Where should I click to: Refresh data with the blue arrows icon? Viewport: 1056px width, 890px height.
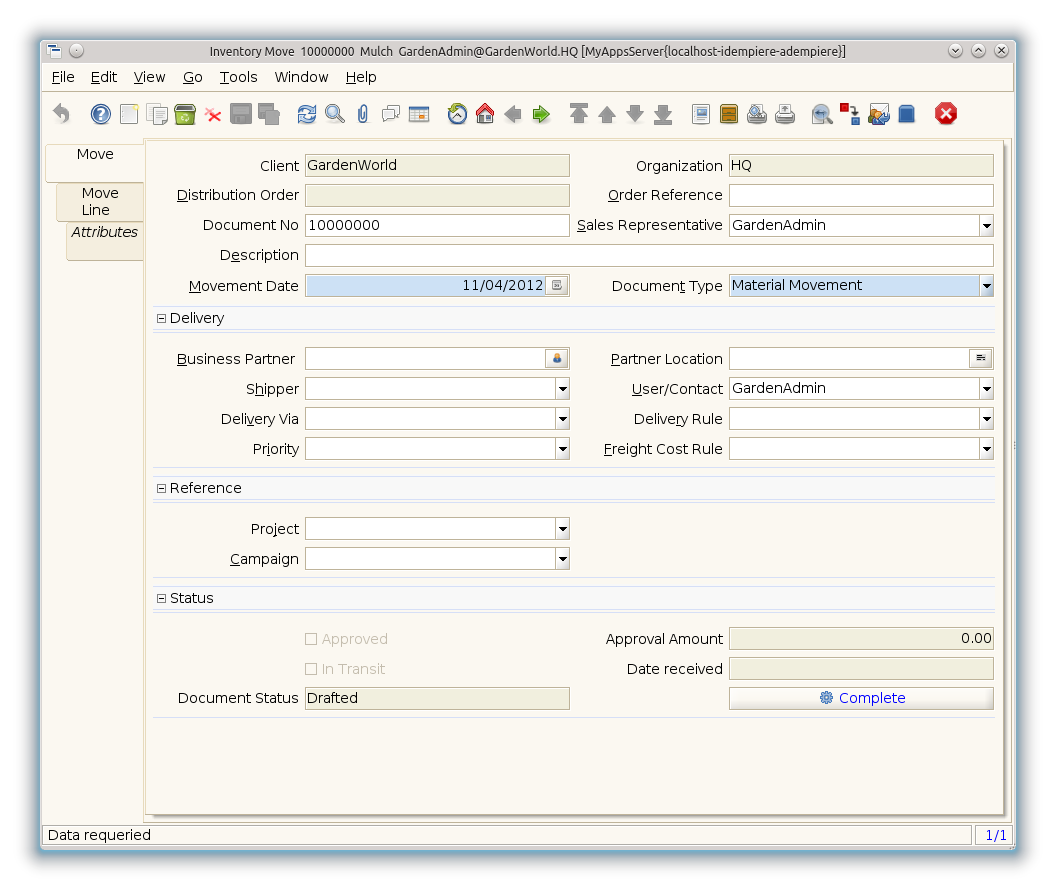(307, 115)
